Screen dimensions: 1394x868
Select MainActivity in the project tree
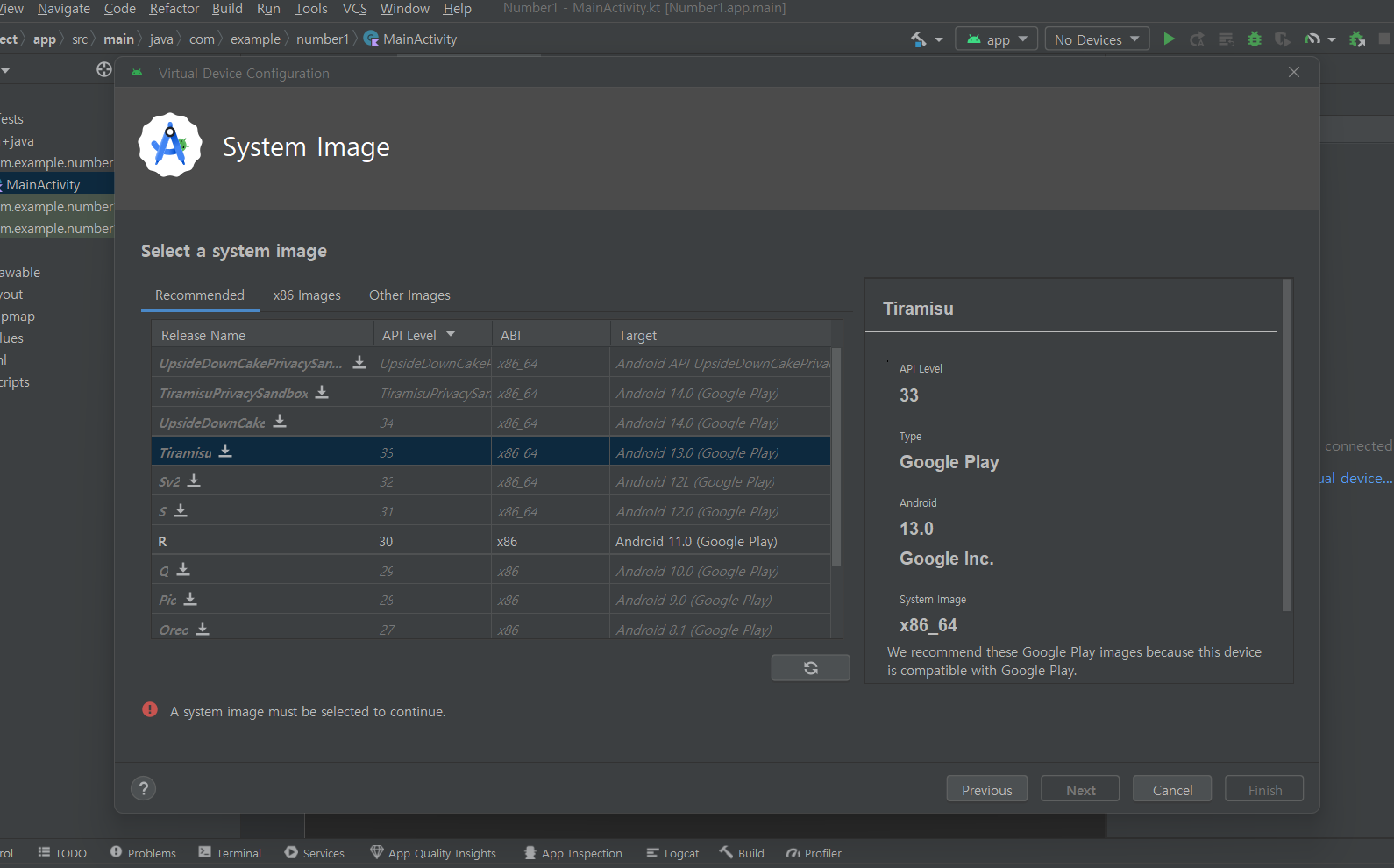[43, 185]
